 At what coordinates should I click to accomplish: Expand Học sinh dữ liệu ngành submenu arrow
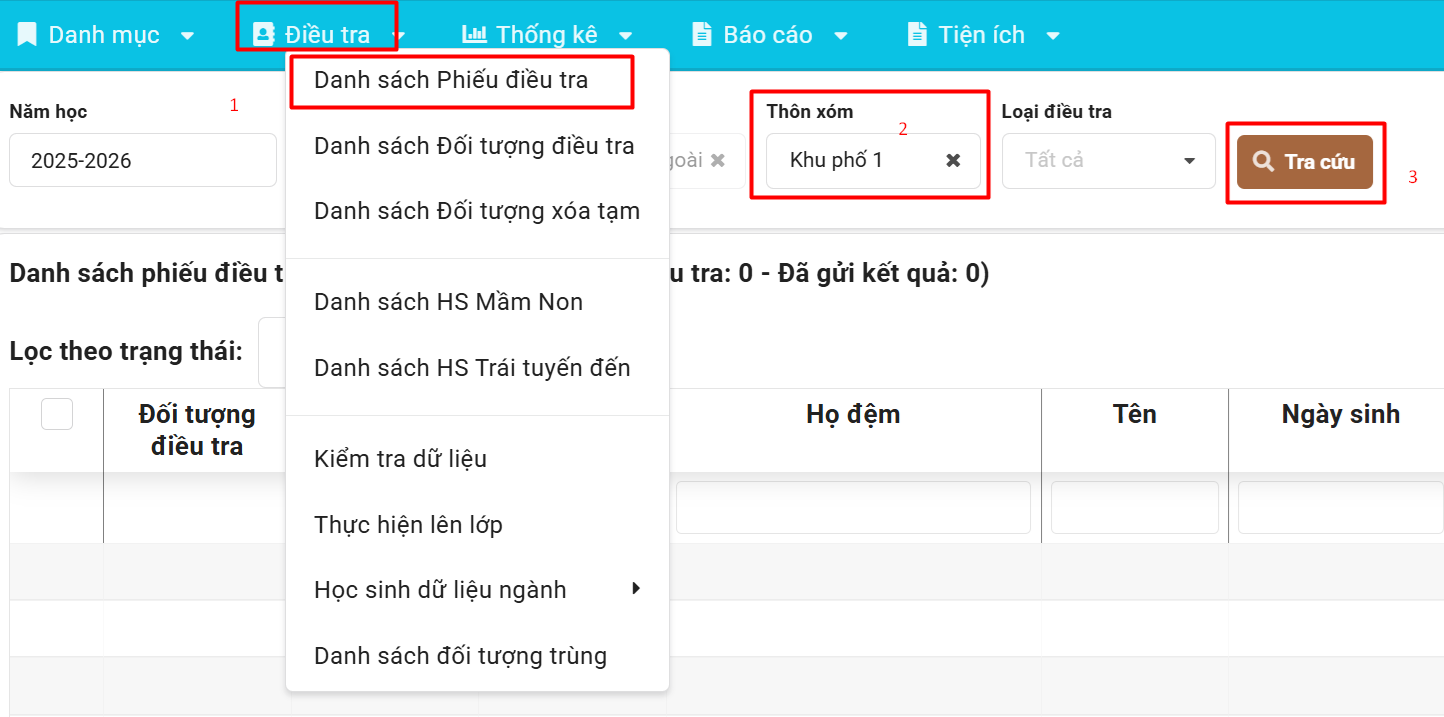pos(636,589)
